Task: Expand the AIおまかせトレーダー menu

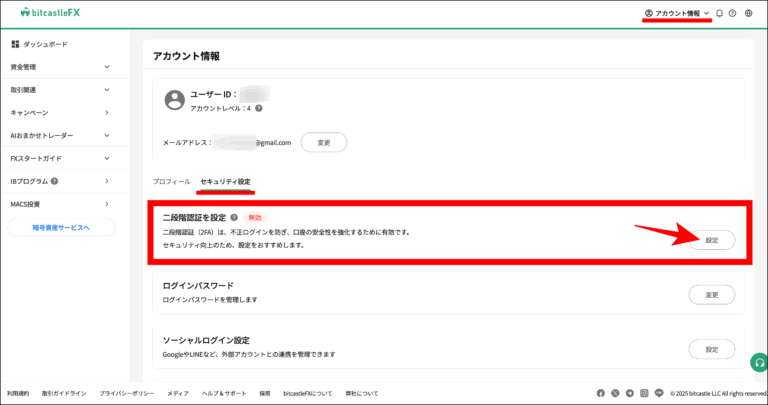Action: coord(61,136)
